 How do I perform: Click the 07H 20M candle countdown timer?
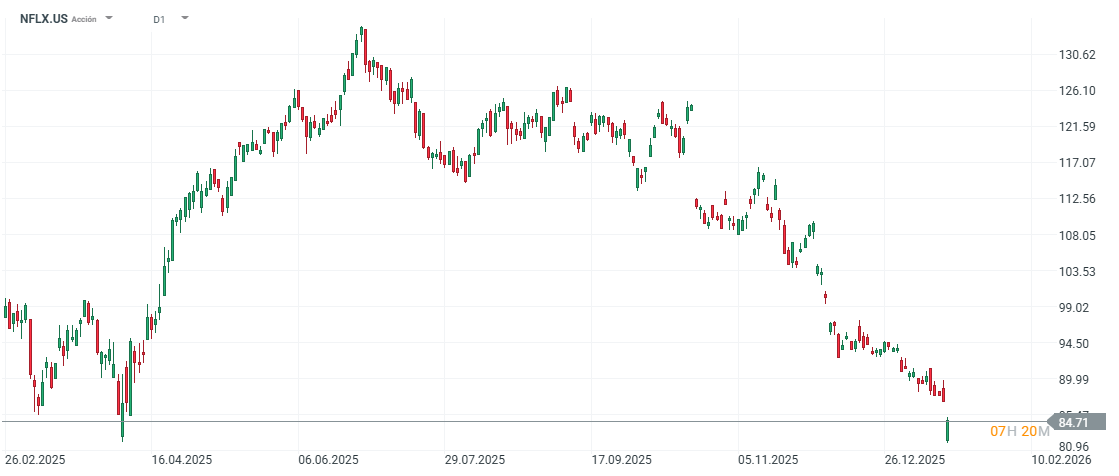(1020, 431)
